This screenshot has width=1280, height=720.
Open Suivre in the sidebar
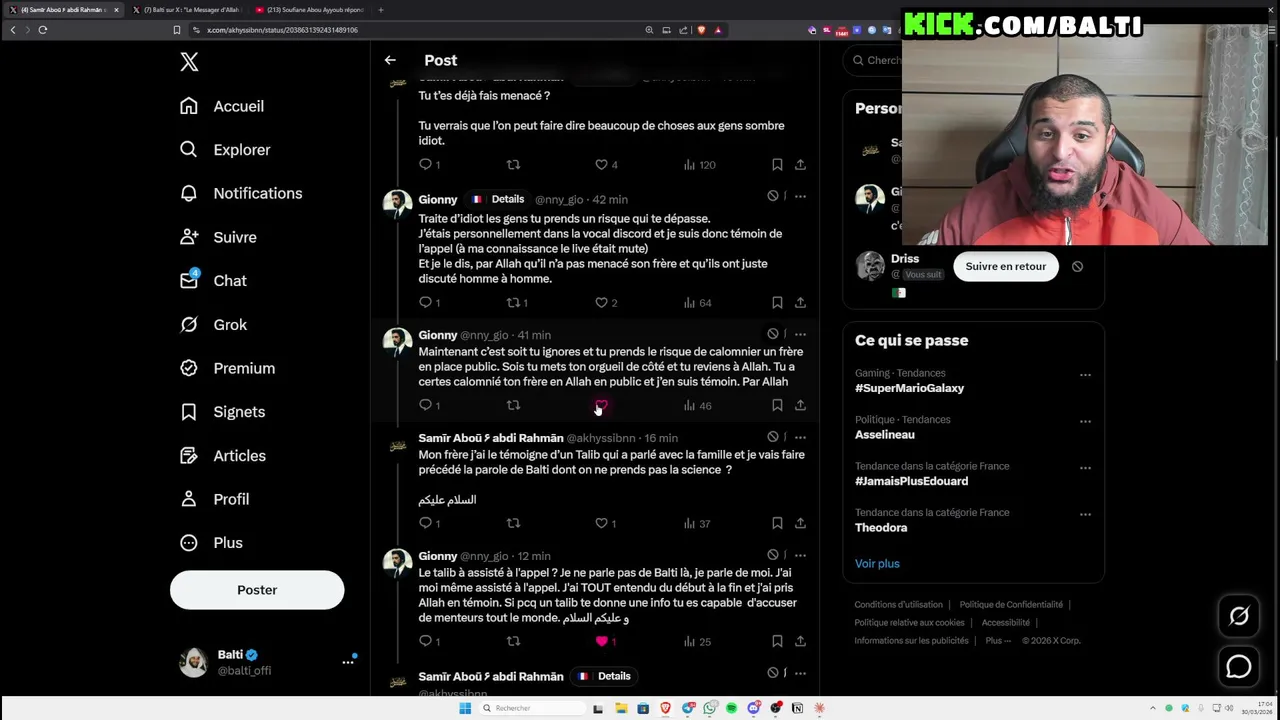[218, 237]
